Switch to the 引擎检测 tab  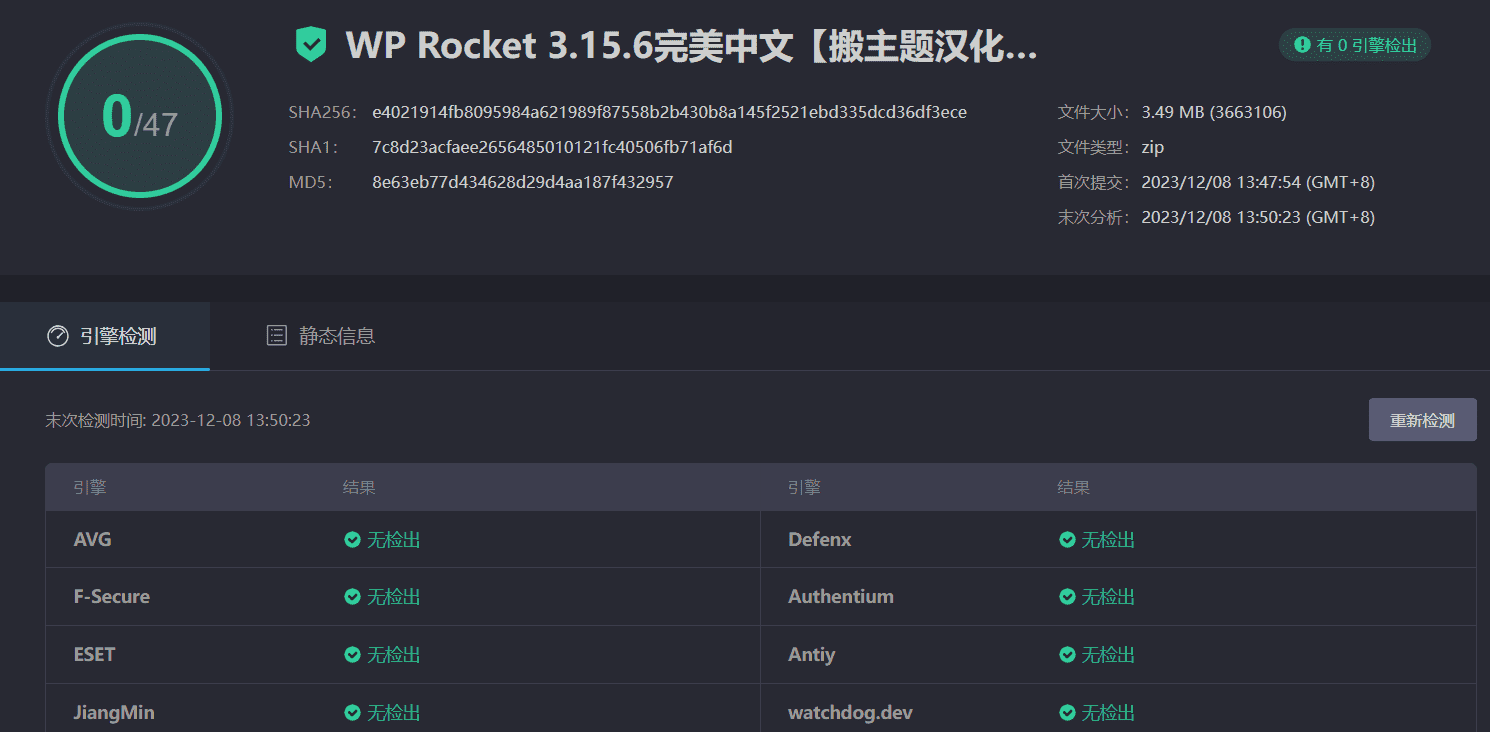(x=104, y=336)
